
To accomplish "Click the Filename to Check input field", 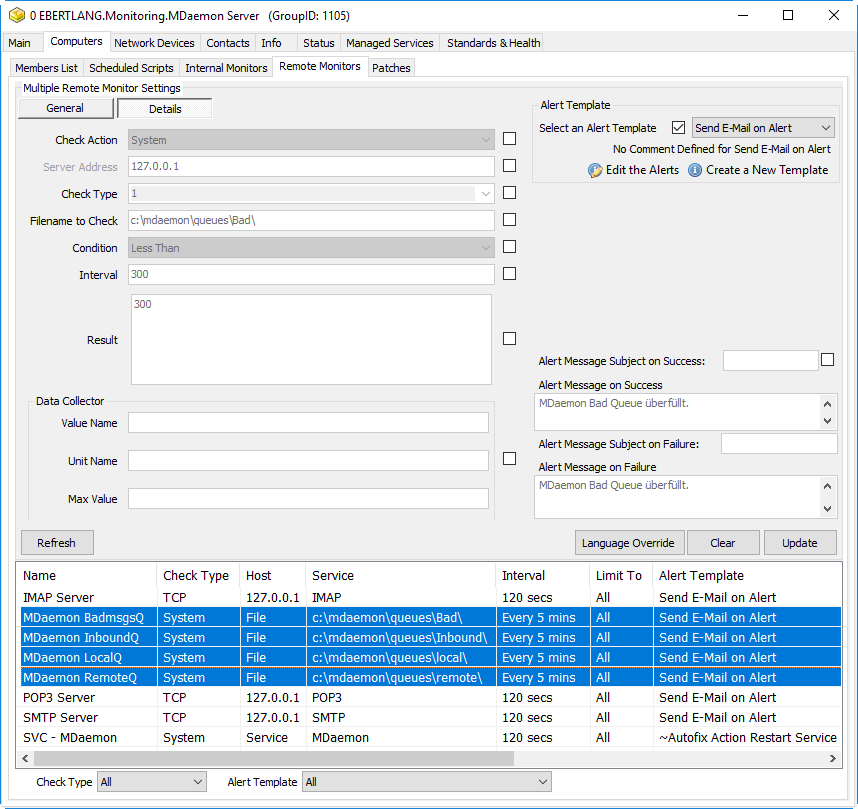I will point(311,221).
